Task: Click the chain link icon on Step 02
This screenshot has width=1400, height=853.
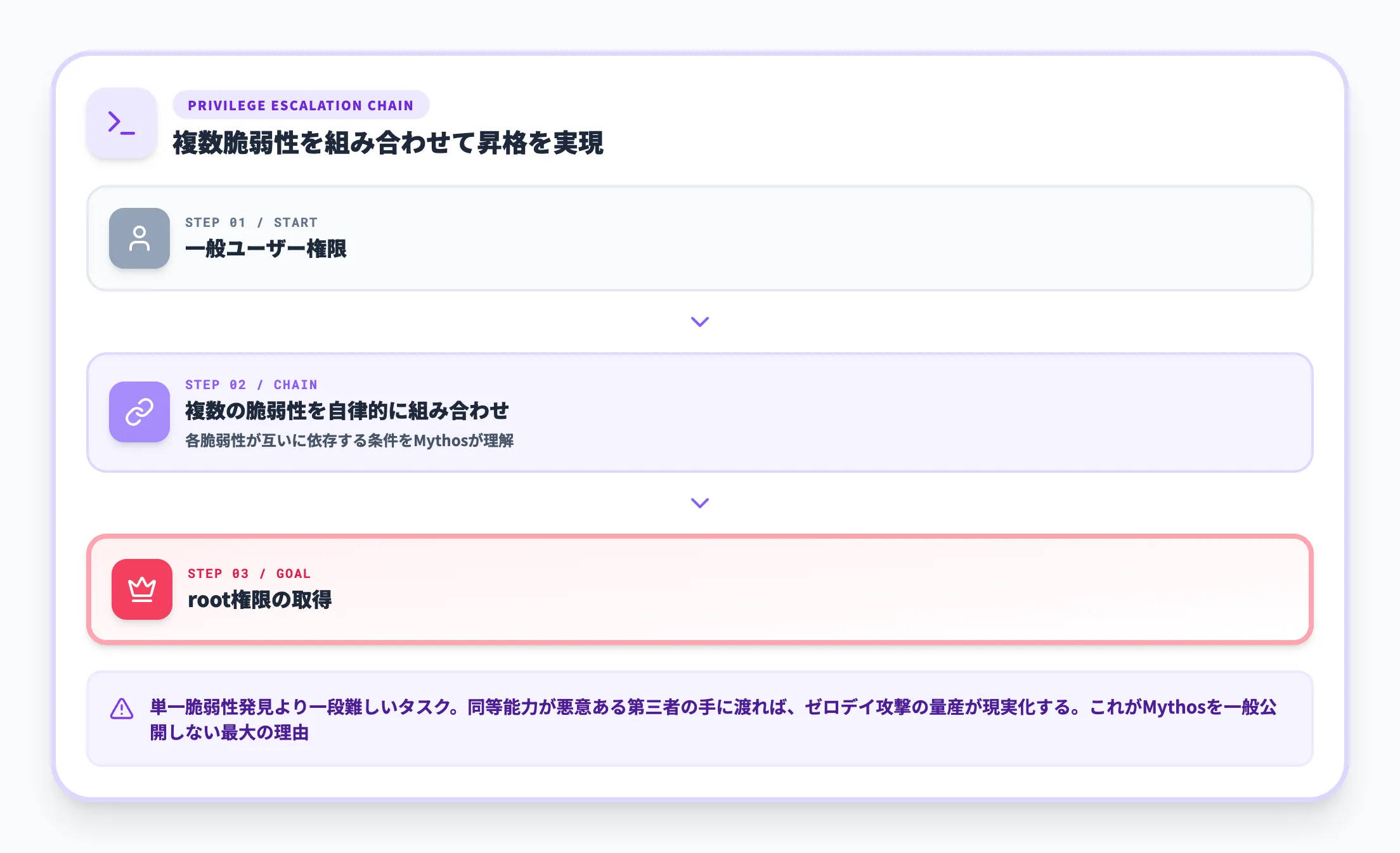Action: 139,413
